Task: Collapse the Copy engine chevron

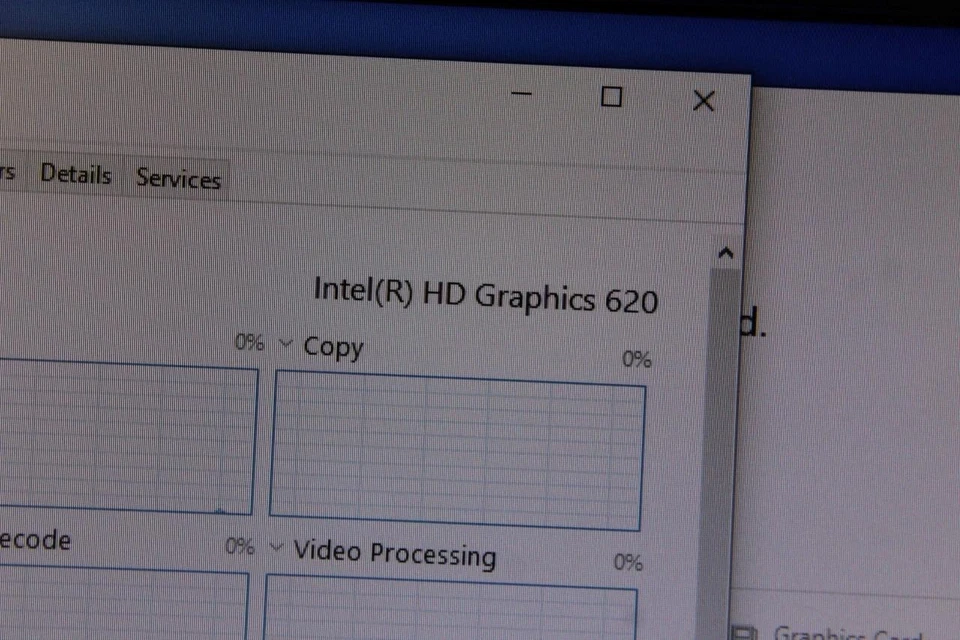Action: 284,344
